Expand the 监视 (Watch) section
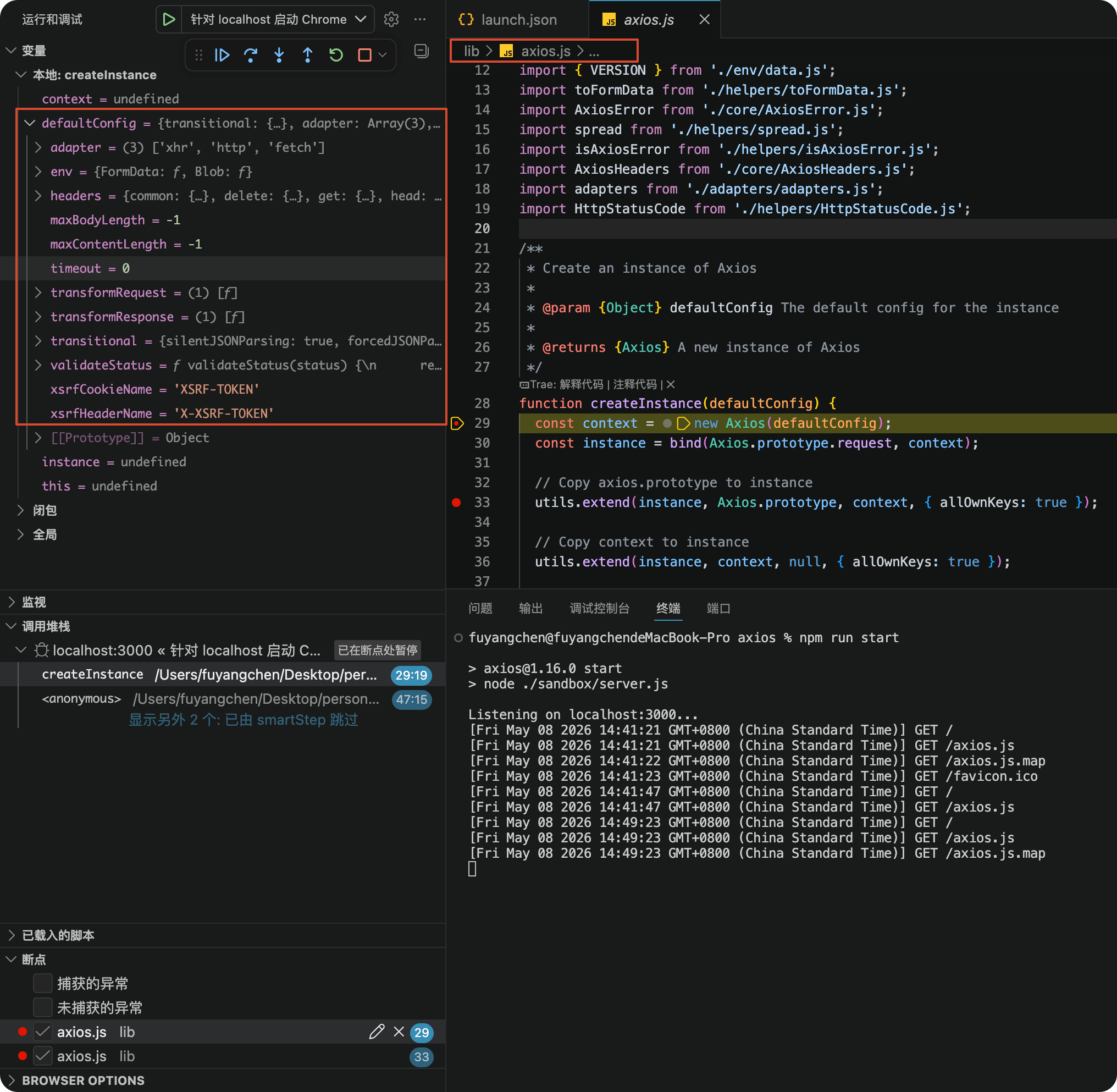The height and width of the screenshot is (1092, 1117). click(x=11, y=602)
